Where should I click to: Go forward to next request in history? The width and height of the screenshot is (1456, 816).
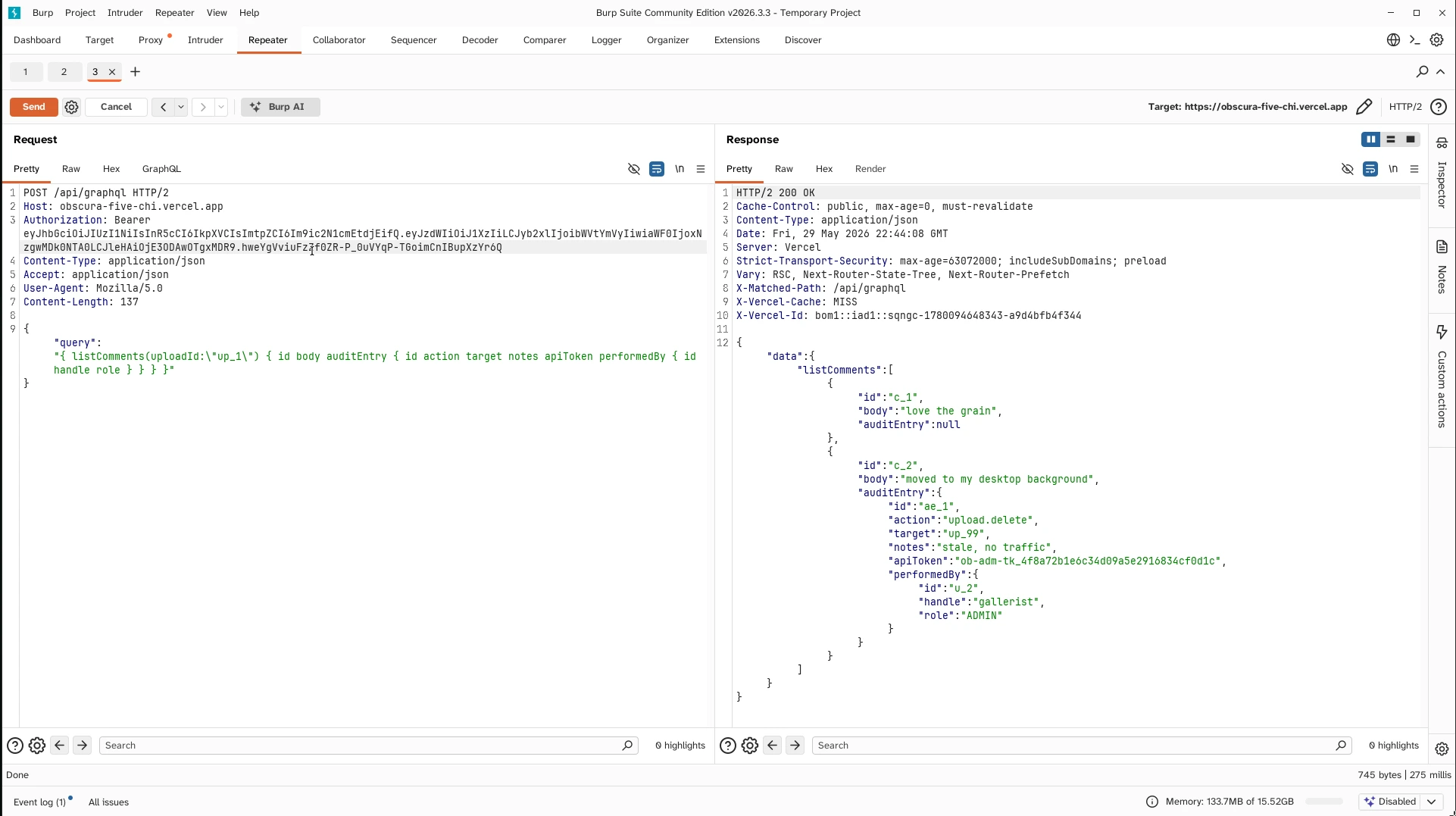click(203, 107)
